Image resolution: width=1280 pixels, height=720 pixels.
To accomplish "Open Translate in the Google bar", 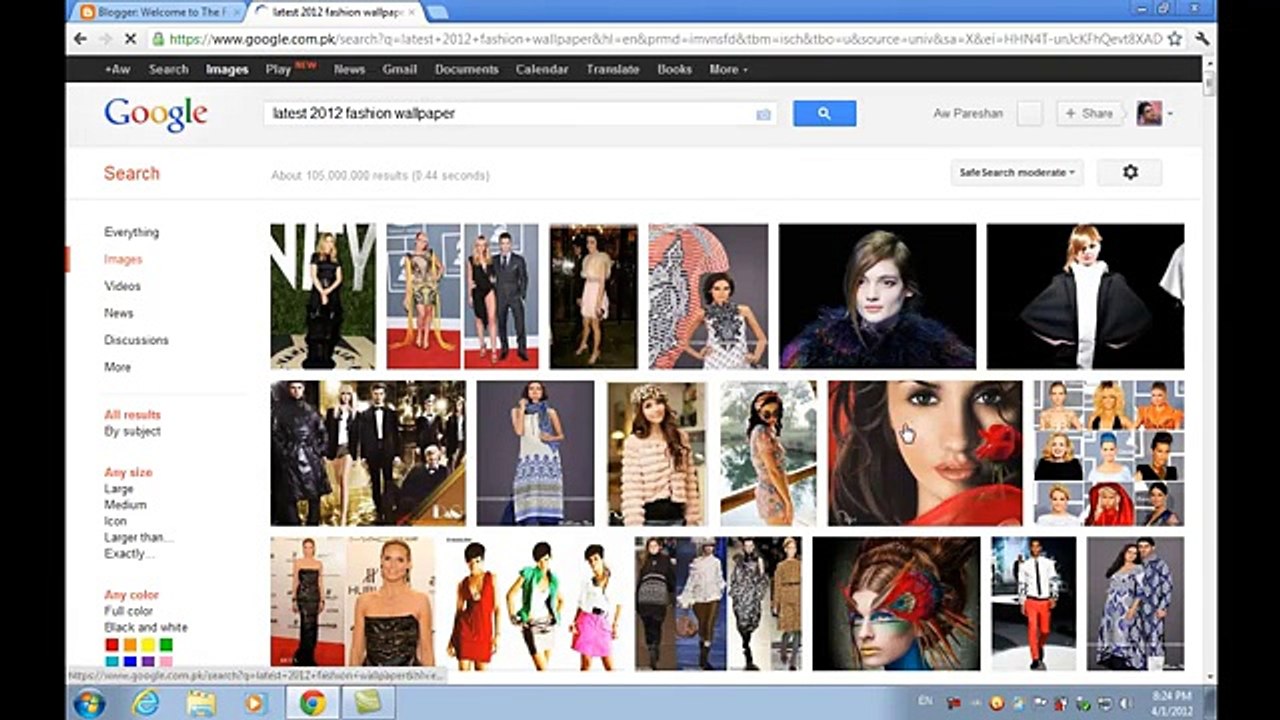I will pos(612,69).
